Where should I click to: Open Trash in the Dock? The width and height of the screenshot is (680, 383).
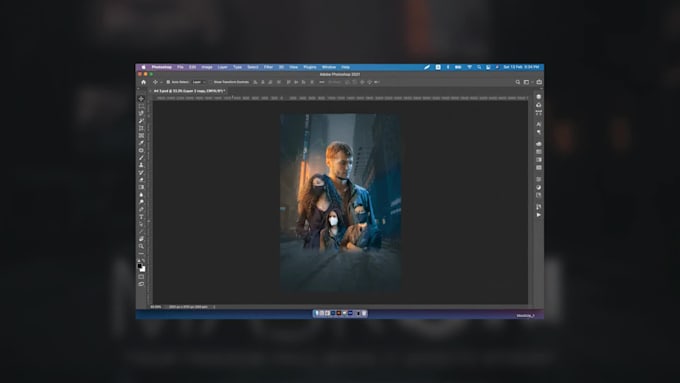click(364, 313)
